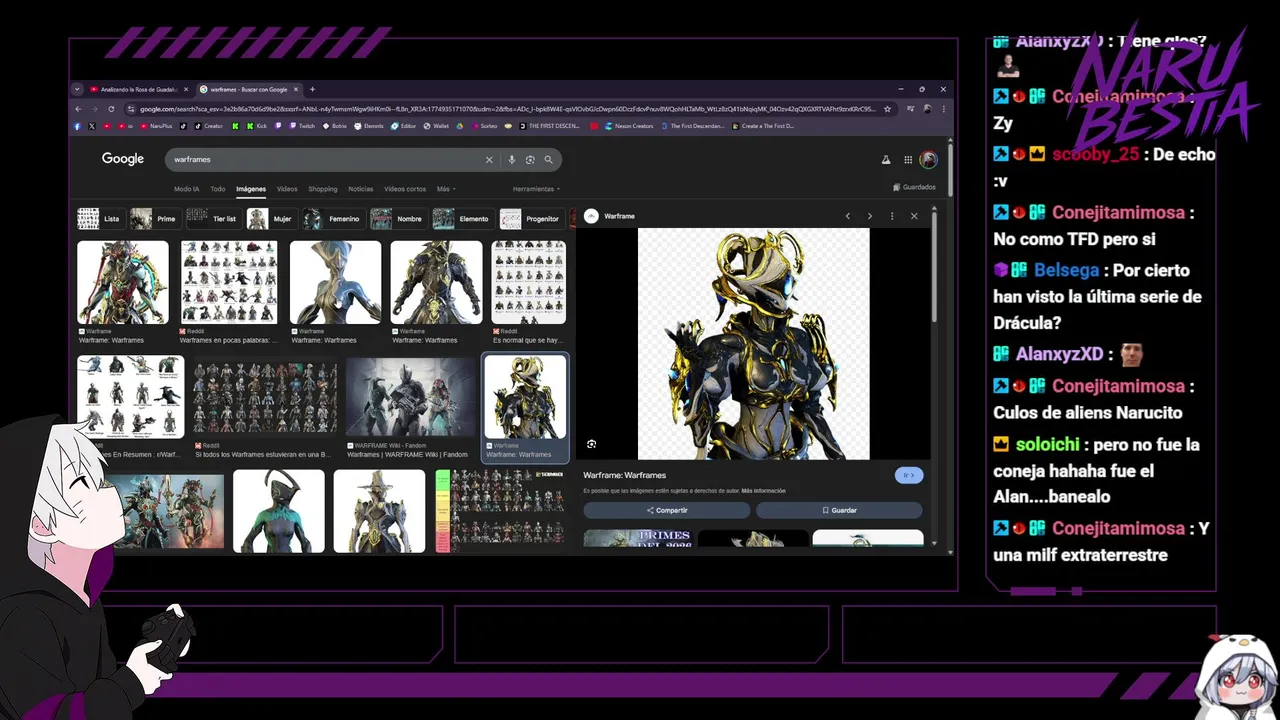The height and width of the screenshot is (720, 1280).
Task: Click the Google logo
Action: pyautogui.click(x=123, y=159)
